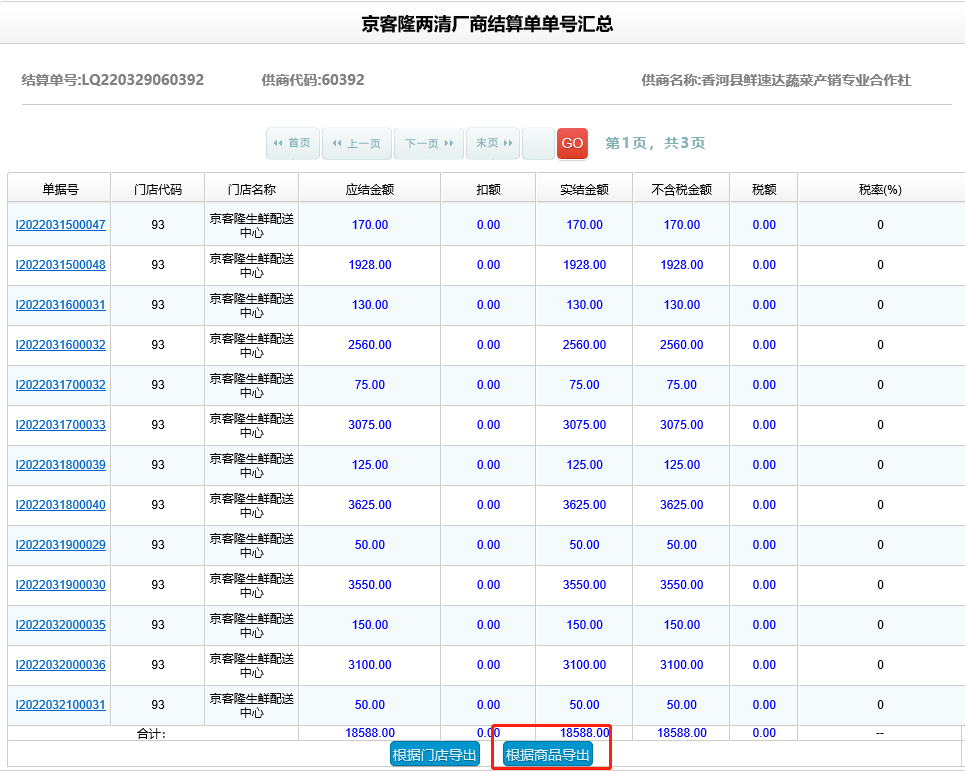The width and height of the screenshot is (965, 771).
Task: Open document I2022031500048
Action: 60,265
